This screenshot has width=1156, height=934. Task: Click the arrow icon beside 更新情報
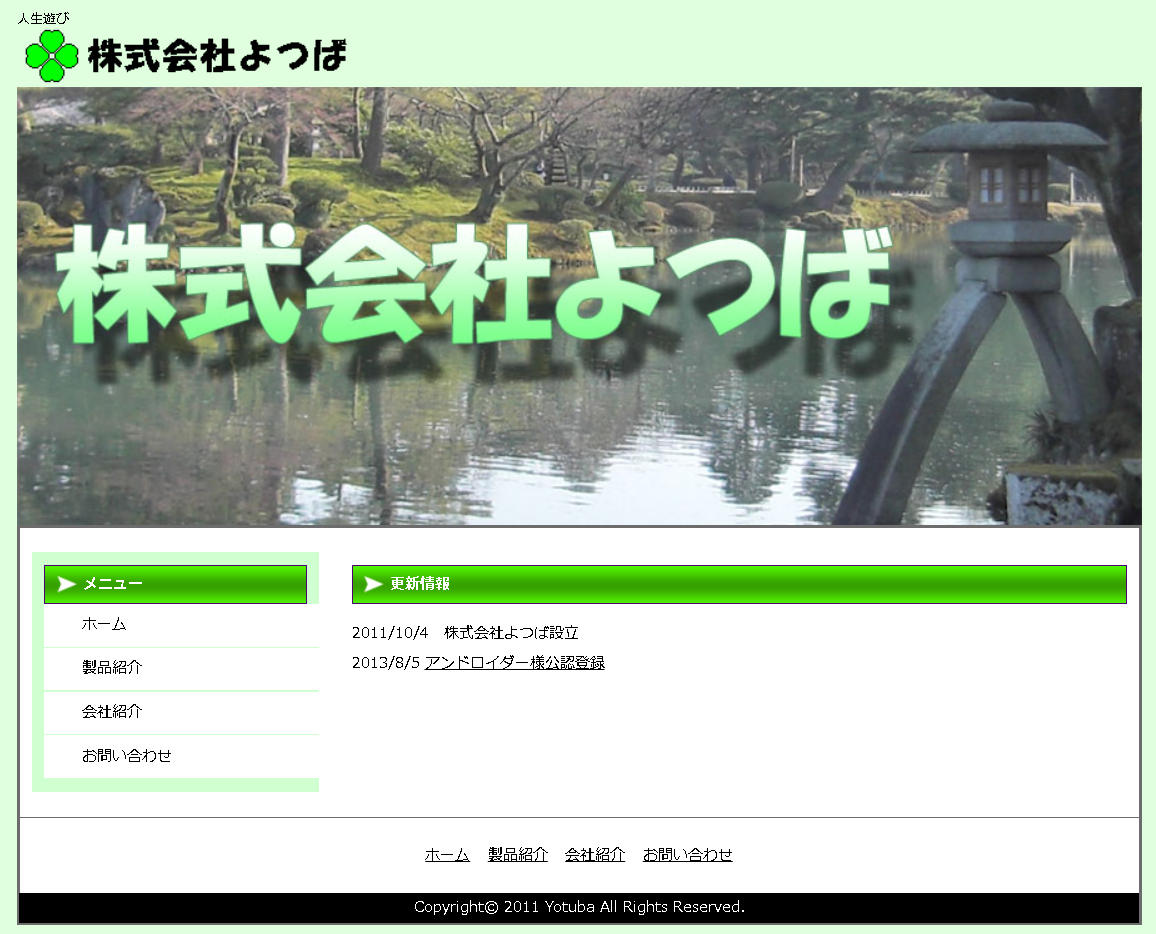click(x=373, y=584)
